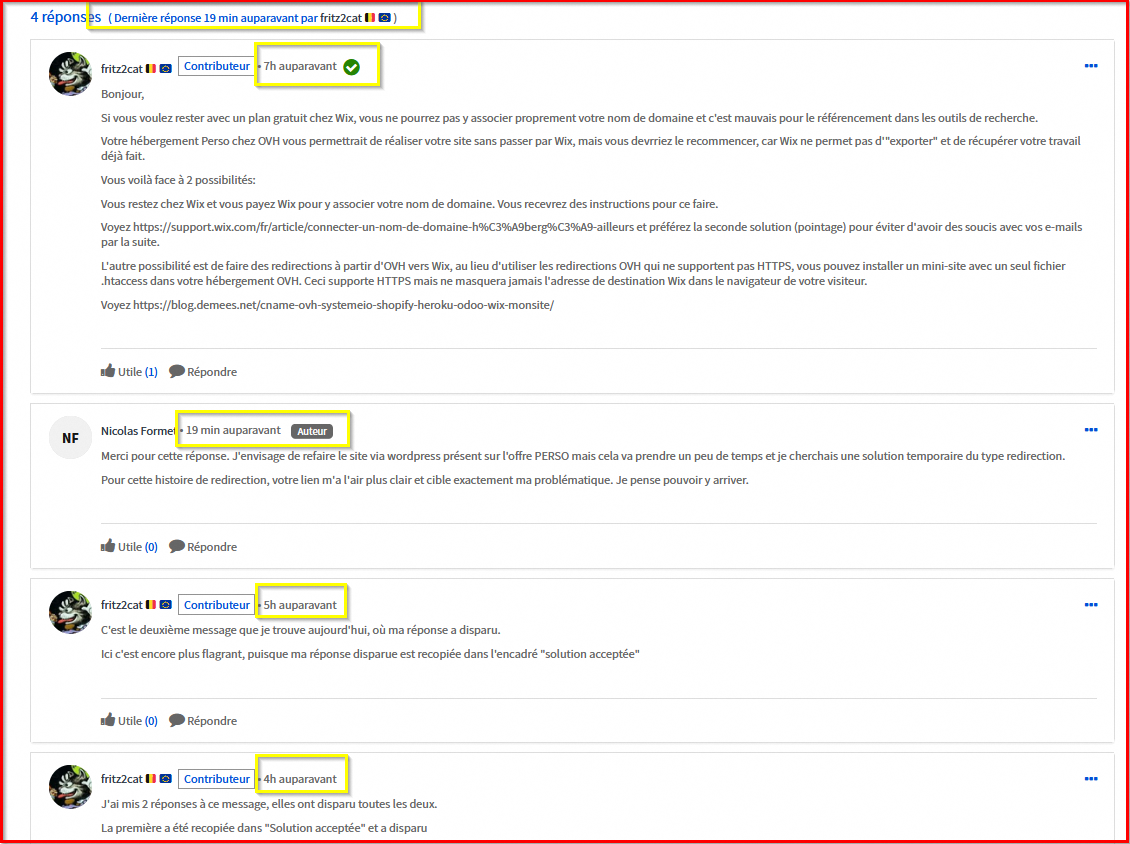Open fritz2cat link in the Dernière réponse header
The width and height of the screenshot is (1130, 844).
[340, 18]
